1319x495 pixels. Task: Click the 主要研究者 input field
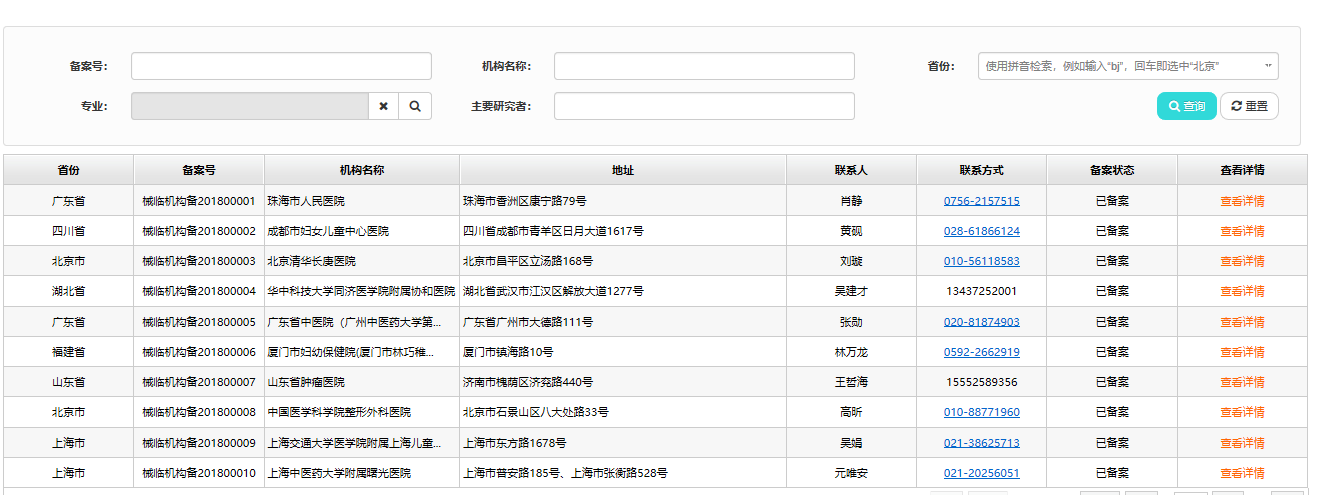tap(704, 106)
